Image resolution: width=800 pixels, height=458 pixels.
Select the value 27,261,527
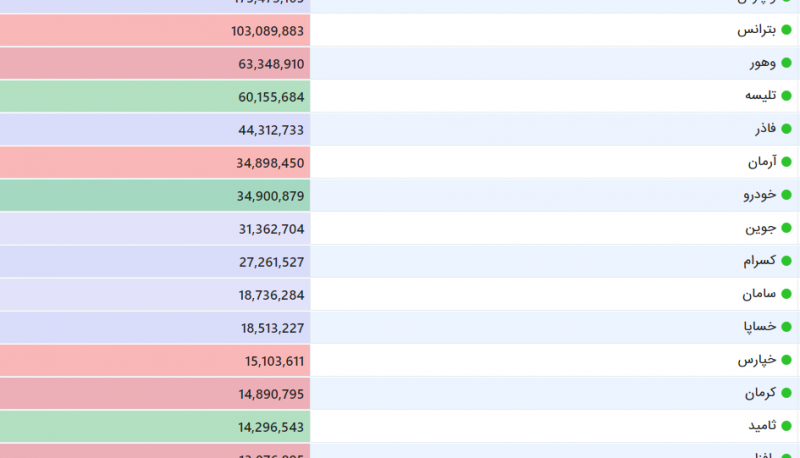271,262
